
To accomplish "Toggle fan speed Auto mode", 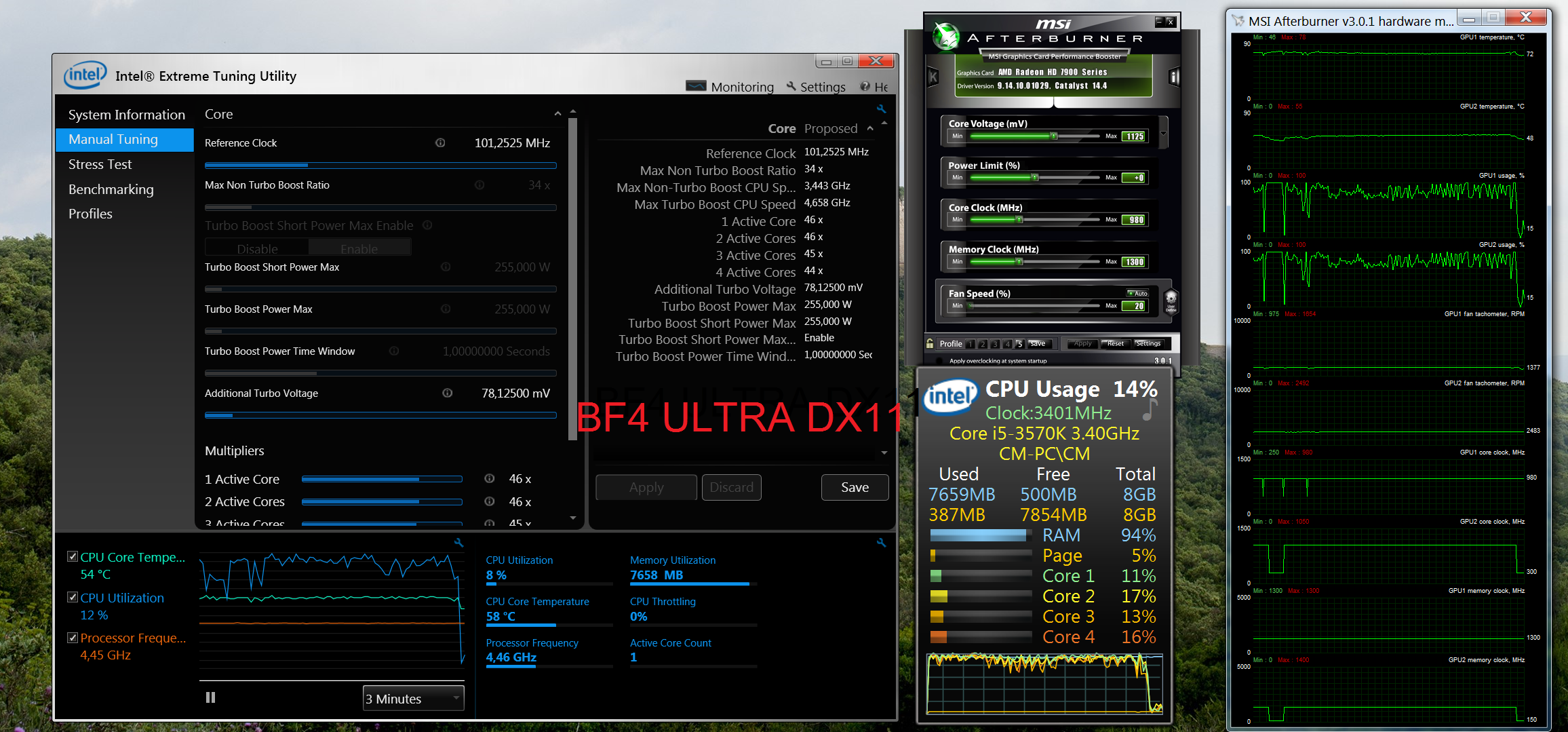I will coord(1137,294).
